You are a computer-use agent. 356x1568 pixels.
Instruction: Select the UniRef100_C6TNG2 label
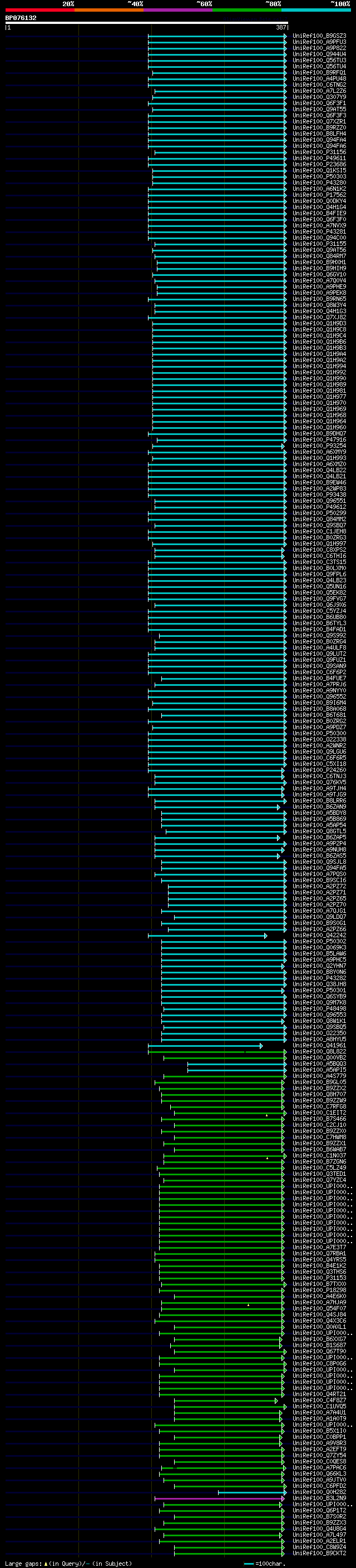319,85
